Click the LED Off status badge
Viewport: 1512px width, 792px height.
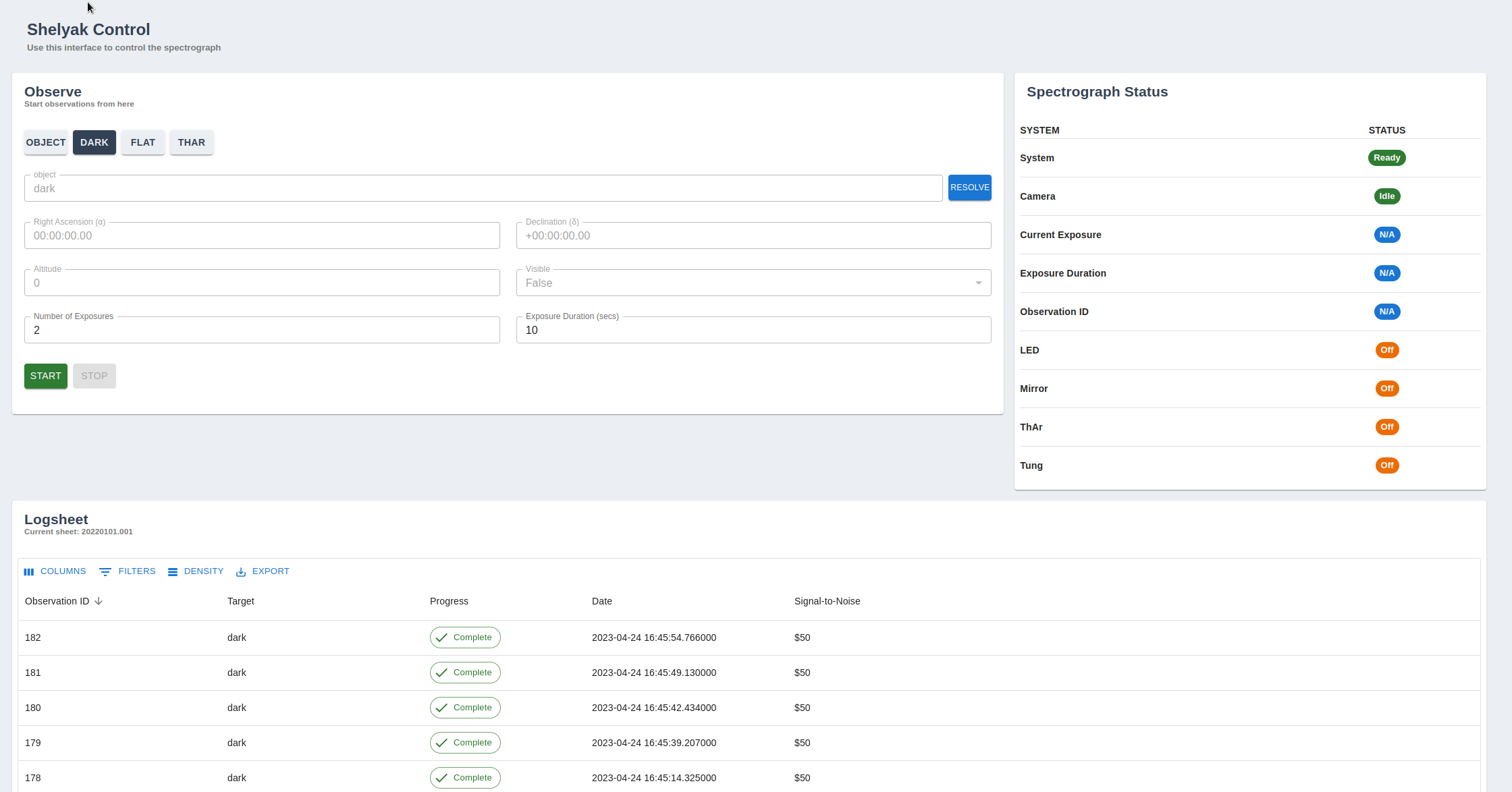pos(1387,350)
